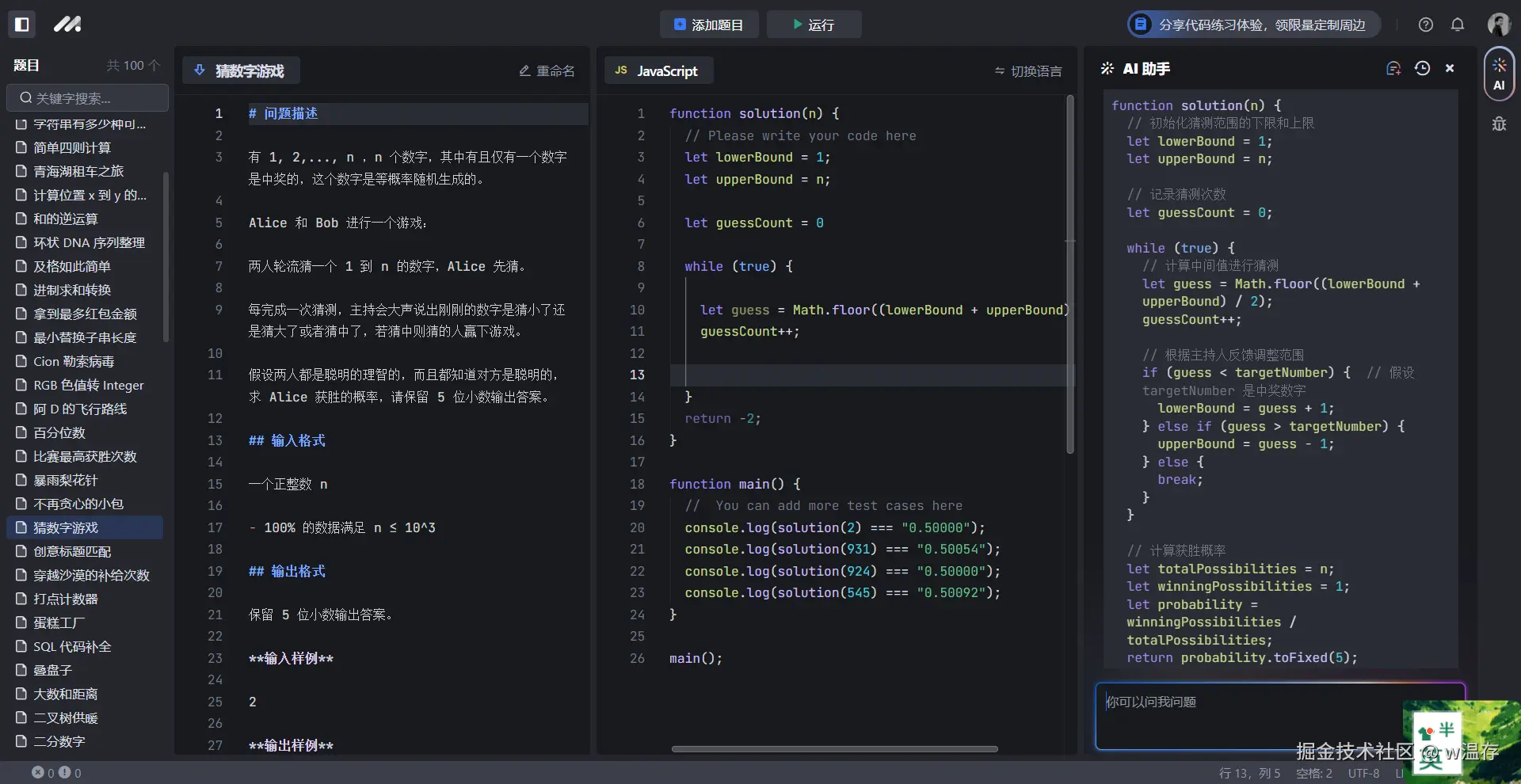Open the AI chat history

pyautogui.click(x=1423, y=69)
